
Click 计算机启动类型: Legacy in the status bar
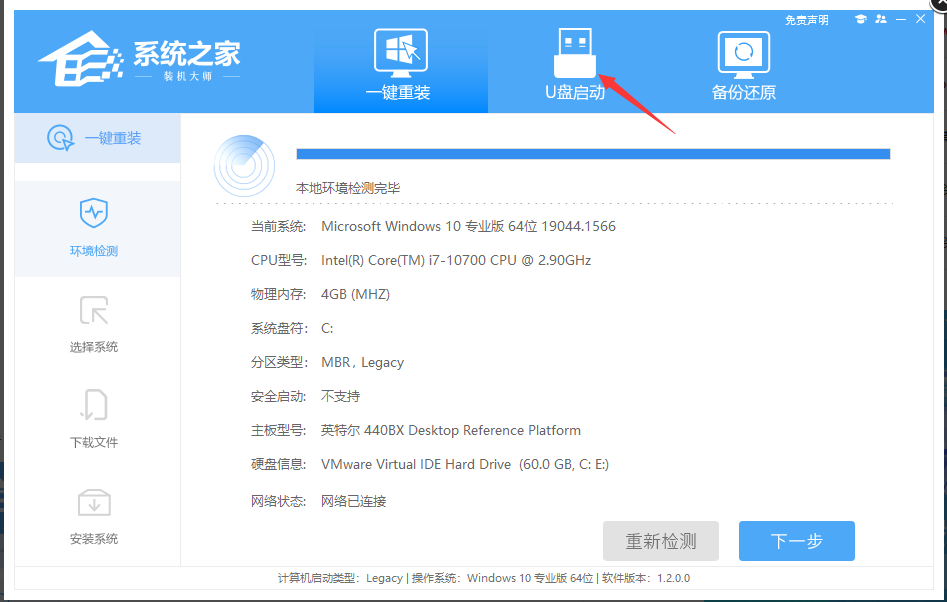tap(340, 578)
